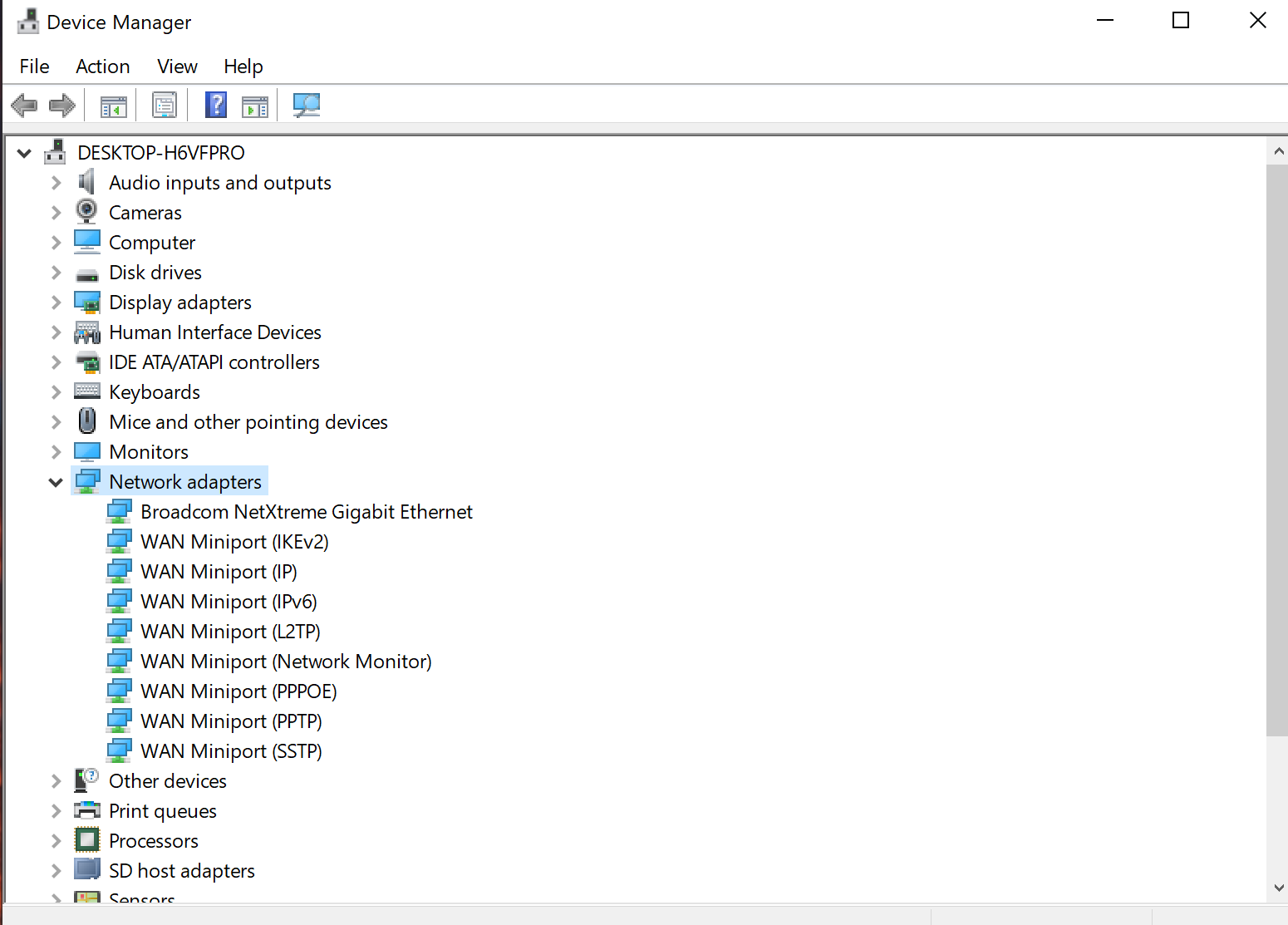Expand the Other devices category
Screen dimensions: 1288x925
click(x=56, y=781)
